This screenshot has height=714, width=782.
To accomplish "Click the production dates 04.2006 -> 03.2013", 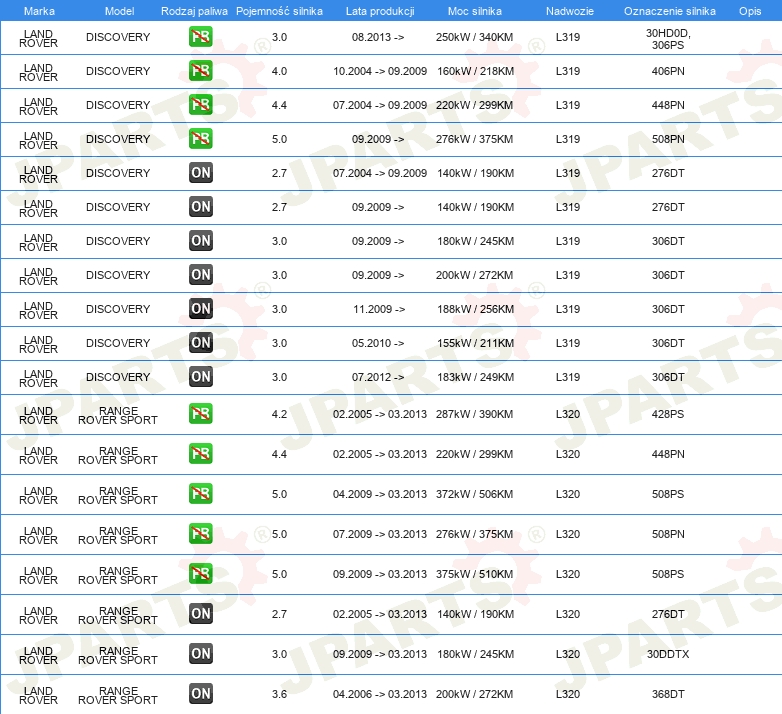I will pyautogui.click(x=380, y=694).
